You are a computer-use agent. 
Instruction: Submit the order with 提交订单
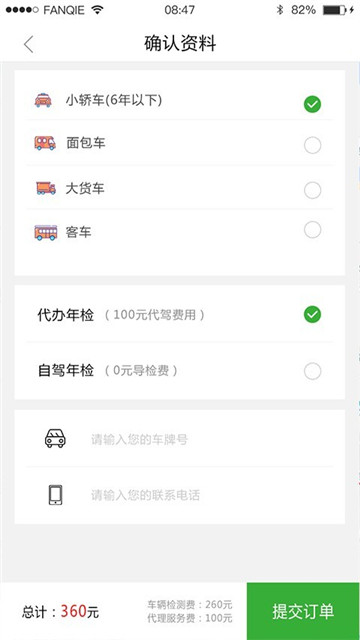tap(303, 611)
